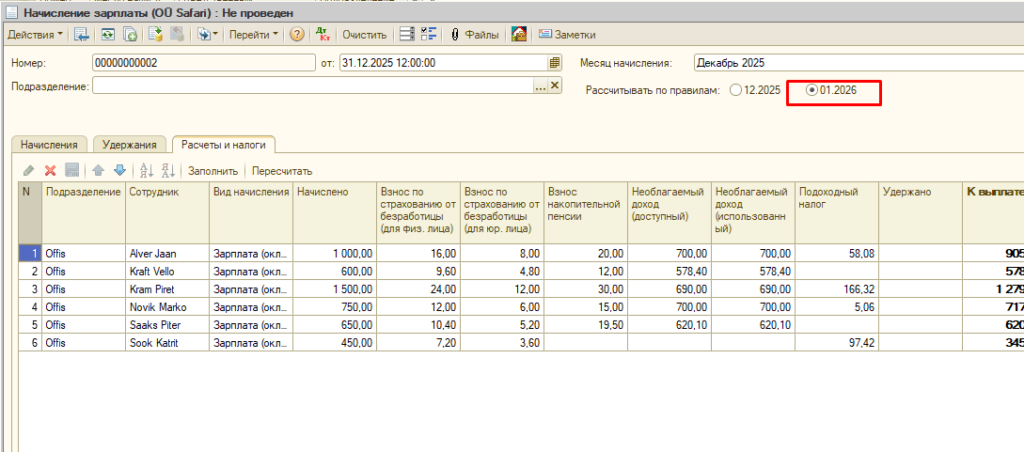The image size is (1024, 452).
Task: Open the Дт/Кт postings icon
Action: pyautogui.click(x=323, y=34)
